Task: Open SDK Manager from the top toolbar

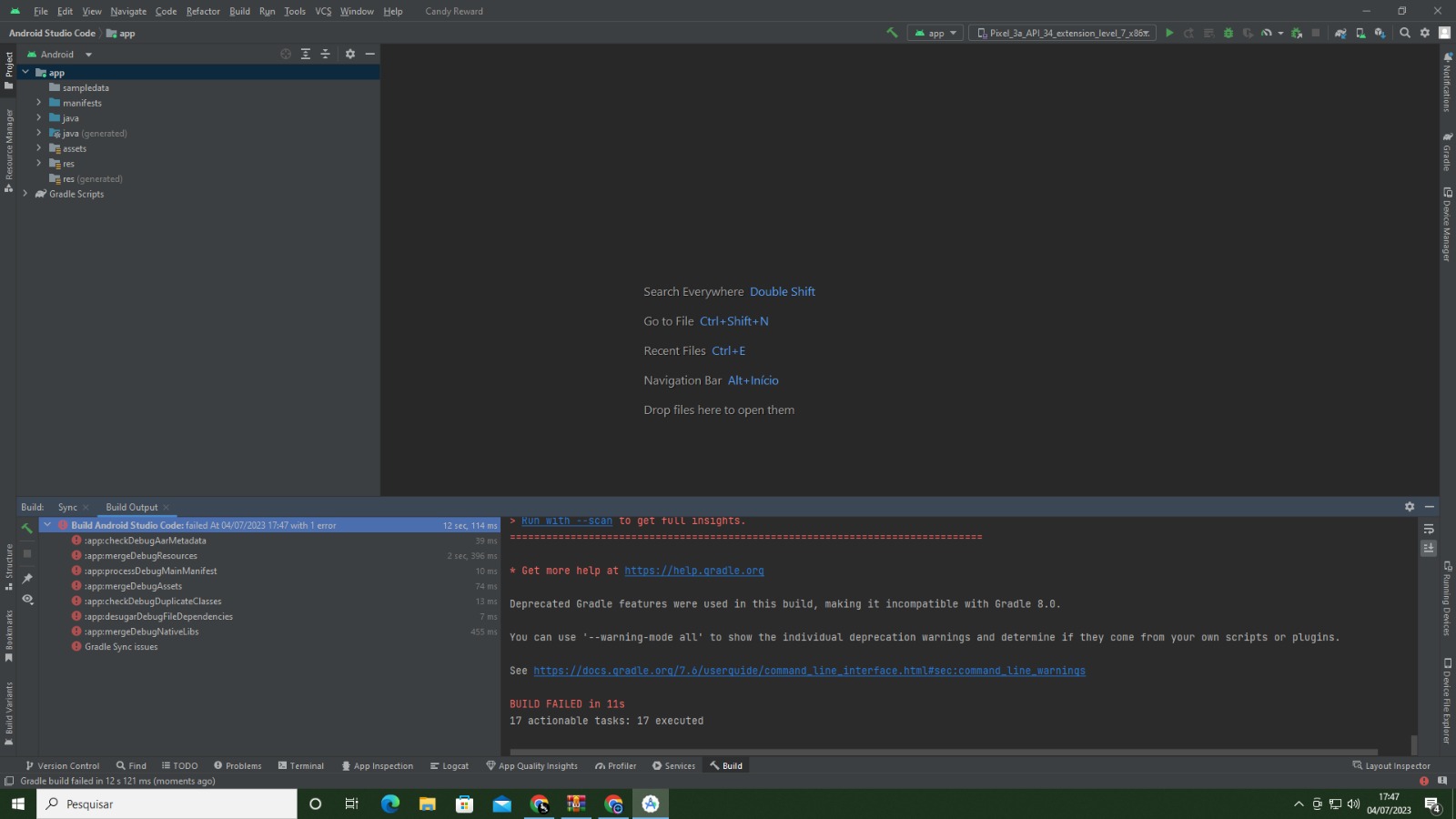Action: point(1380,33)
